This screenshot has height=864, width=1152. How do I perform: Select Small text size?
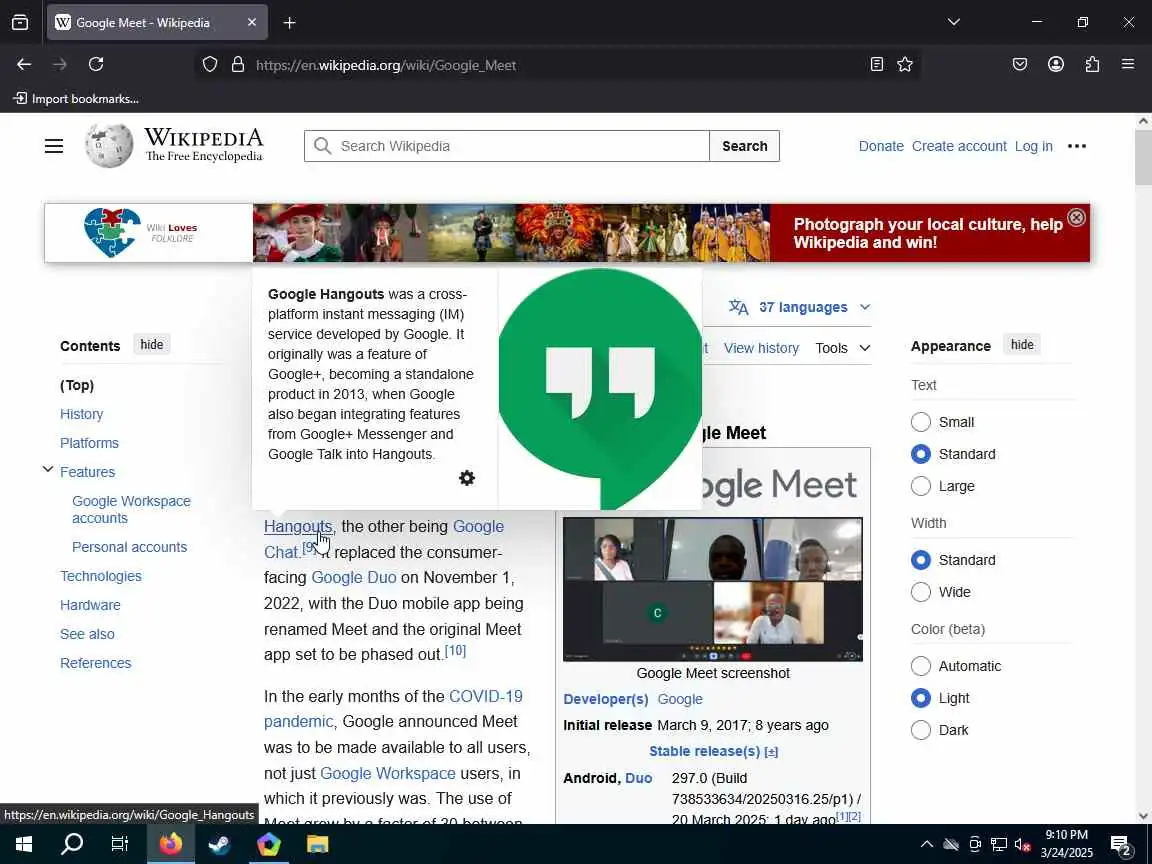coord(921,422)
